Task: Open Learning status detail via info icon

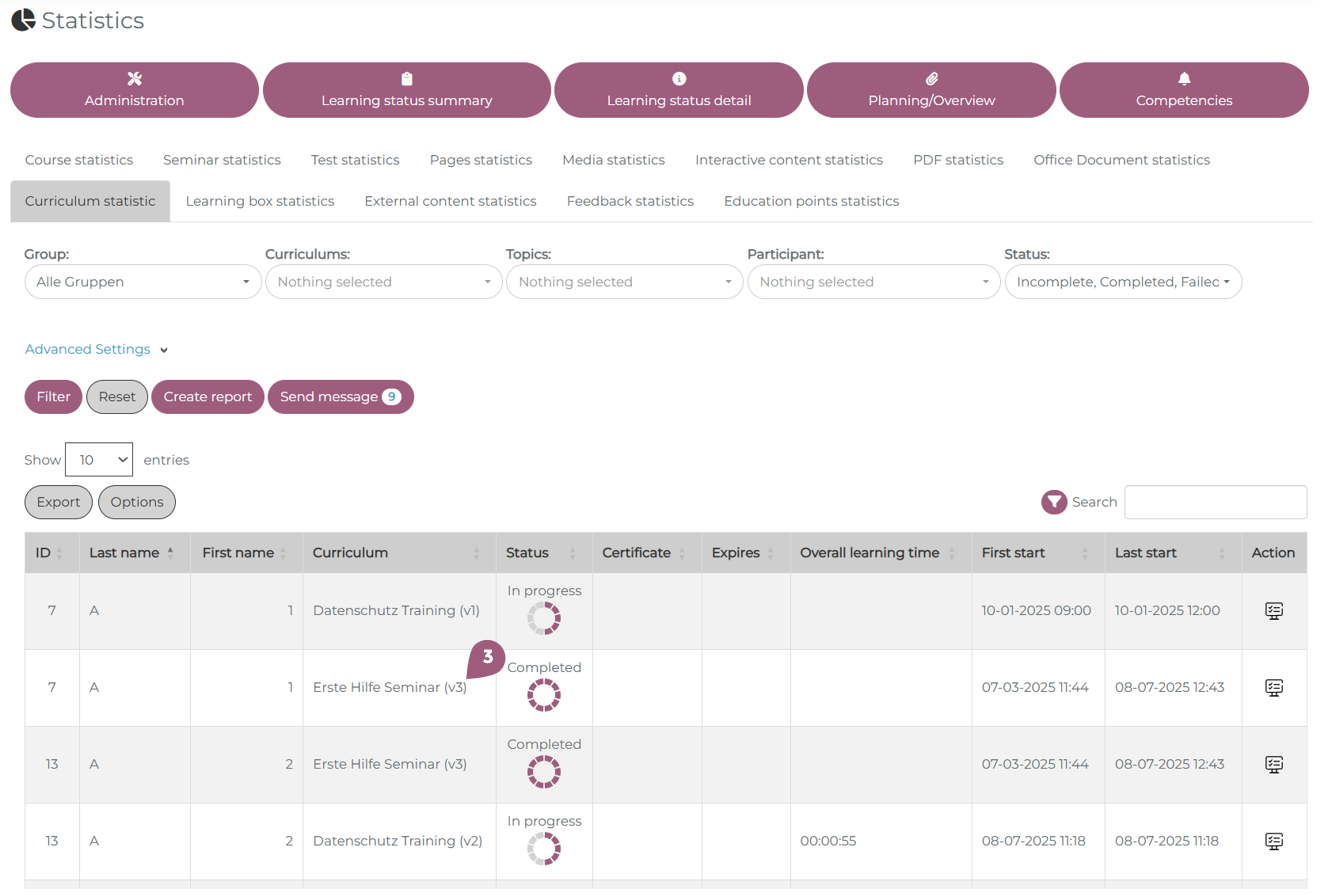Action: coord(679,79)
